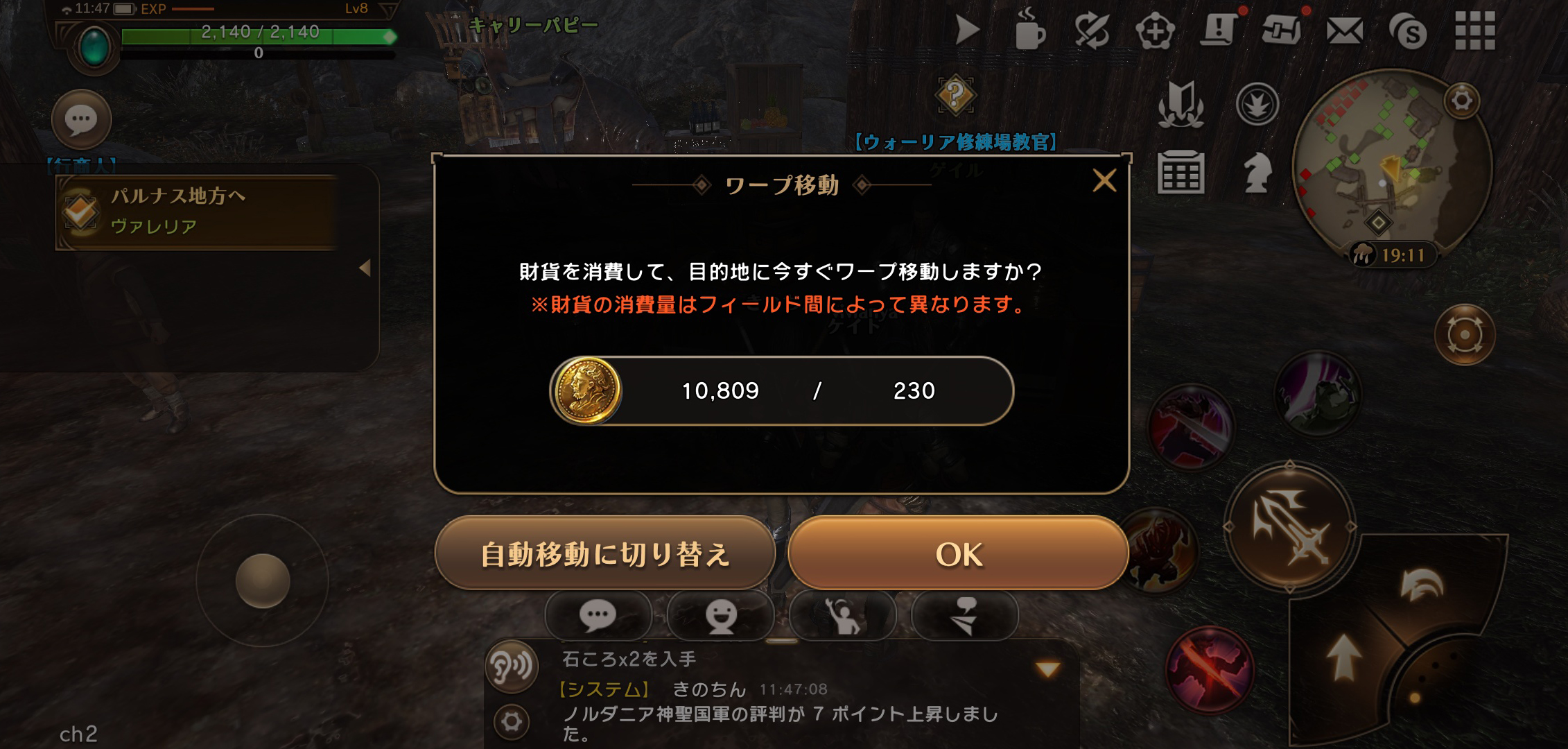Open the speech bubble chat icon at left

click(x=81, y=119)
